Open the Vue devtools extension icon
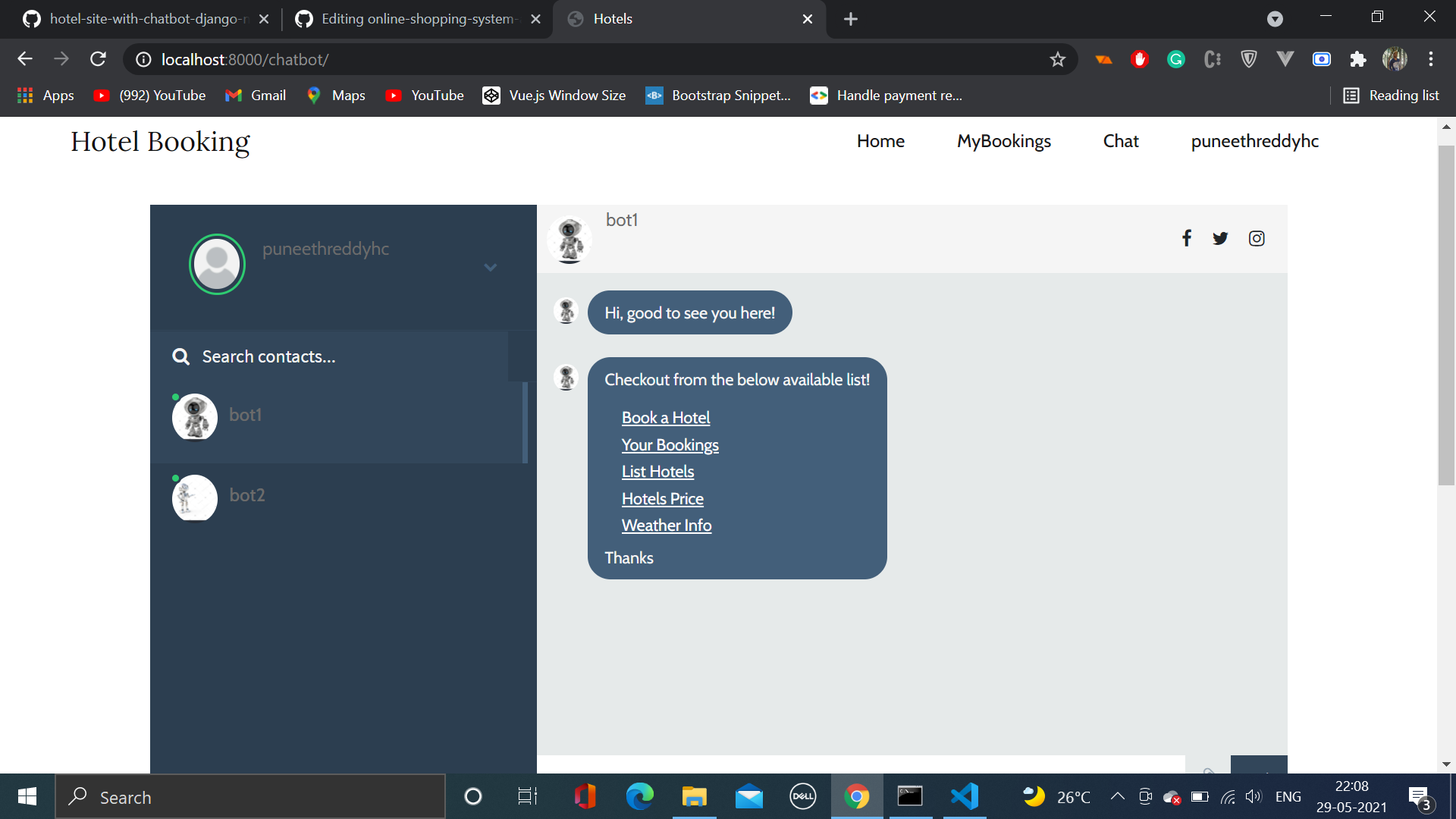The width and height of the screenshot is (1456, 819). (x=1285, y=59)
